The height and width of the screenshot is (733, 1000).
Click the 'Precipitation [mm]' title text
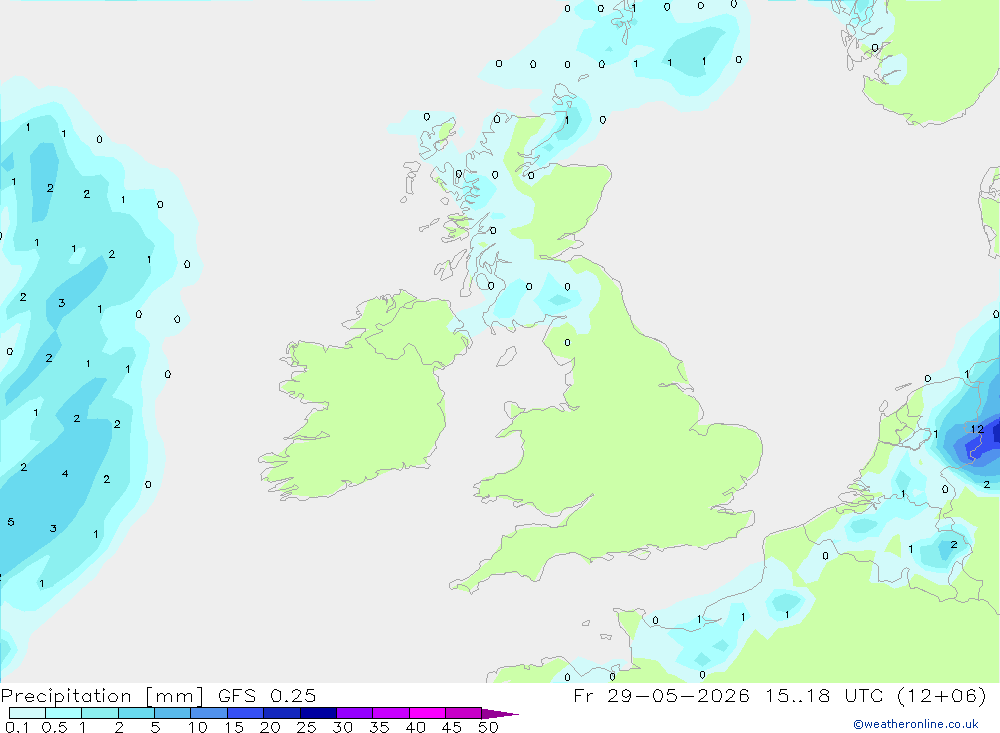click(102, 696)
